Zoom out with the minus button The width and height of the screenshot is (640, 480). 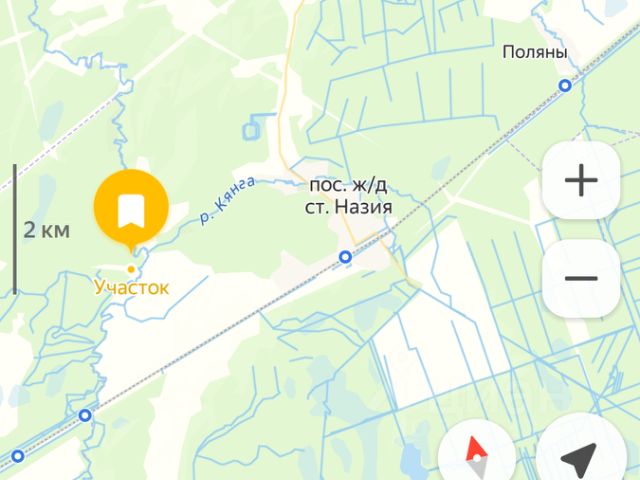581,279
